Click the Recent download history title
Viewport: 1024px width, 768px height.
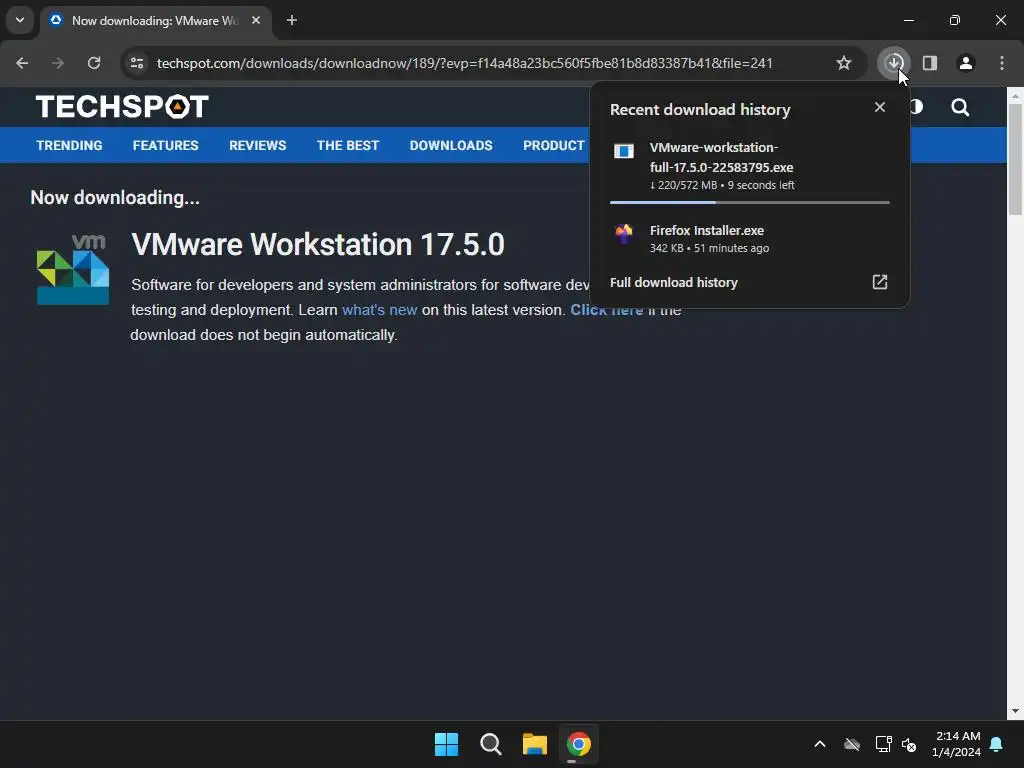700,109
